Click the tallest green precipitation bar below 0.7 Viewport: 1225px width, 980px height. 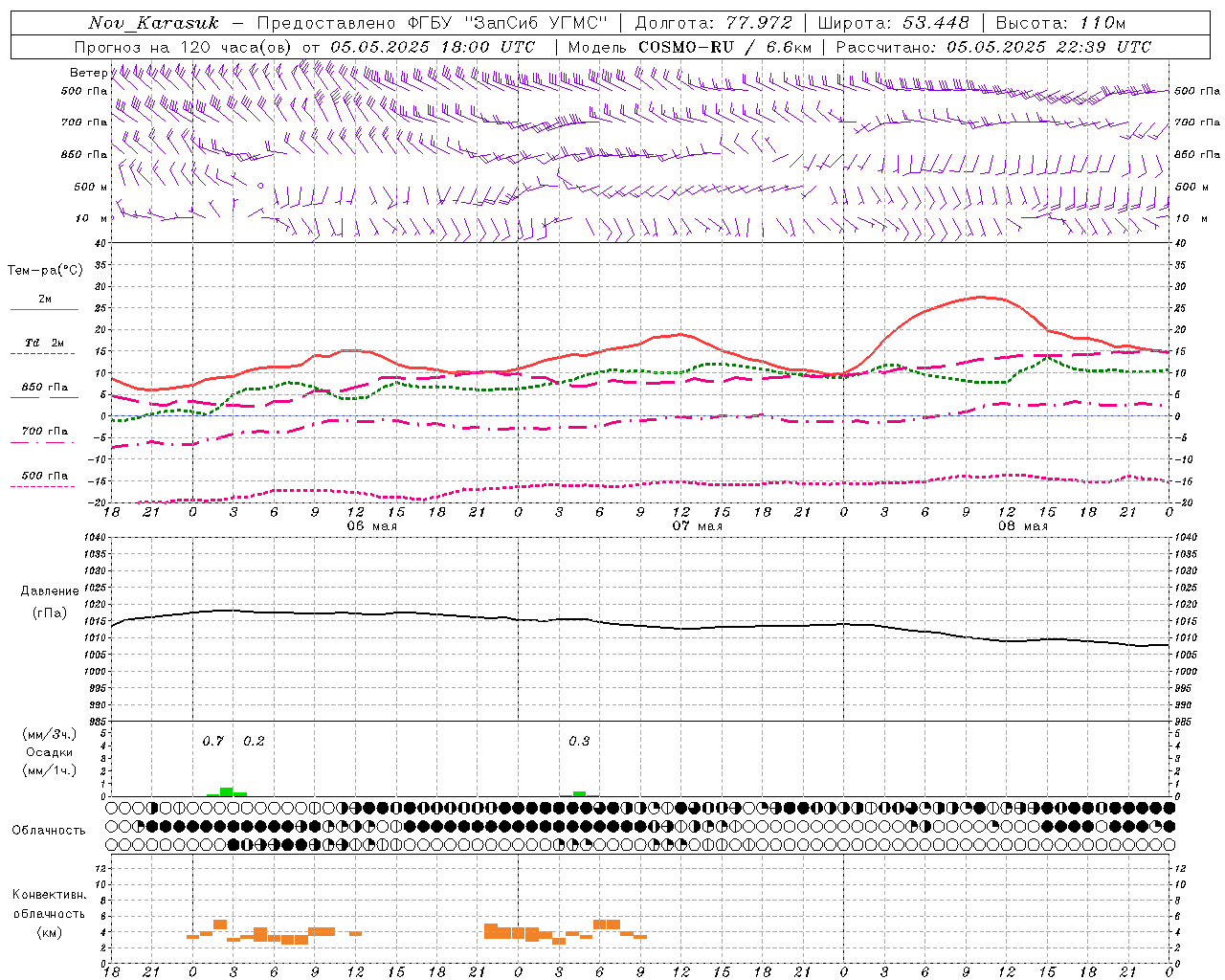(227, 791)
